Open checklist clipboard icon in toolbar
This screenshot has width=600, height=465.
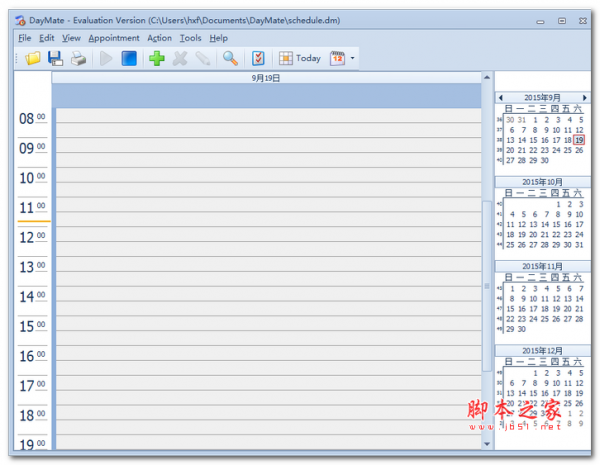[x=258, y=59]
